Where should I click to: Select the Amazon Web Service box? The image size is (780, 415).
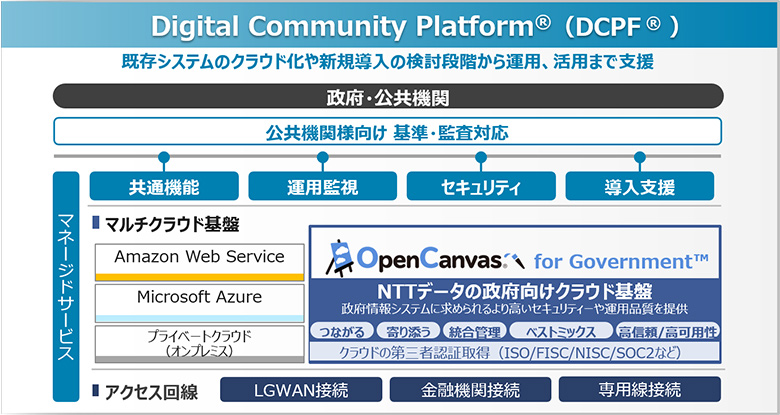199,262
